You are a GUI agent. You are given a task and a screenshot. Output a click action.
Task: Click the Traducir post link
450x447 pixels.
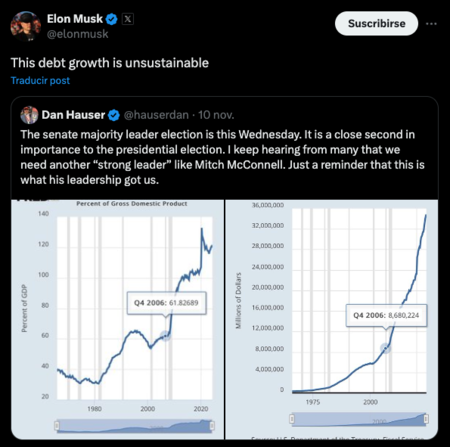(40, 81)
